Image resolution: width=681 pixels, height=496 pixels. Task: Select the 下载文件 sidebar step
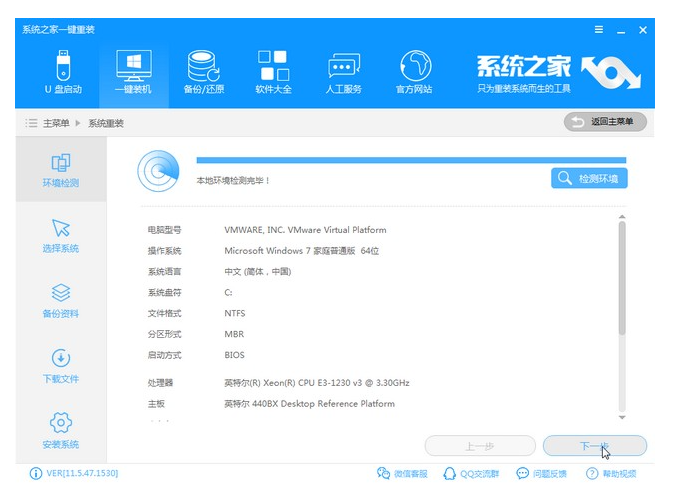61,366
